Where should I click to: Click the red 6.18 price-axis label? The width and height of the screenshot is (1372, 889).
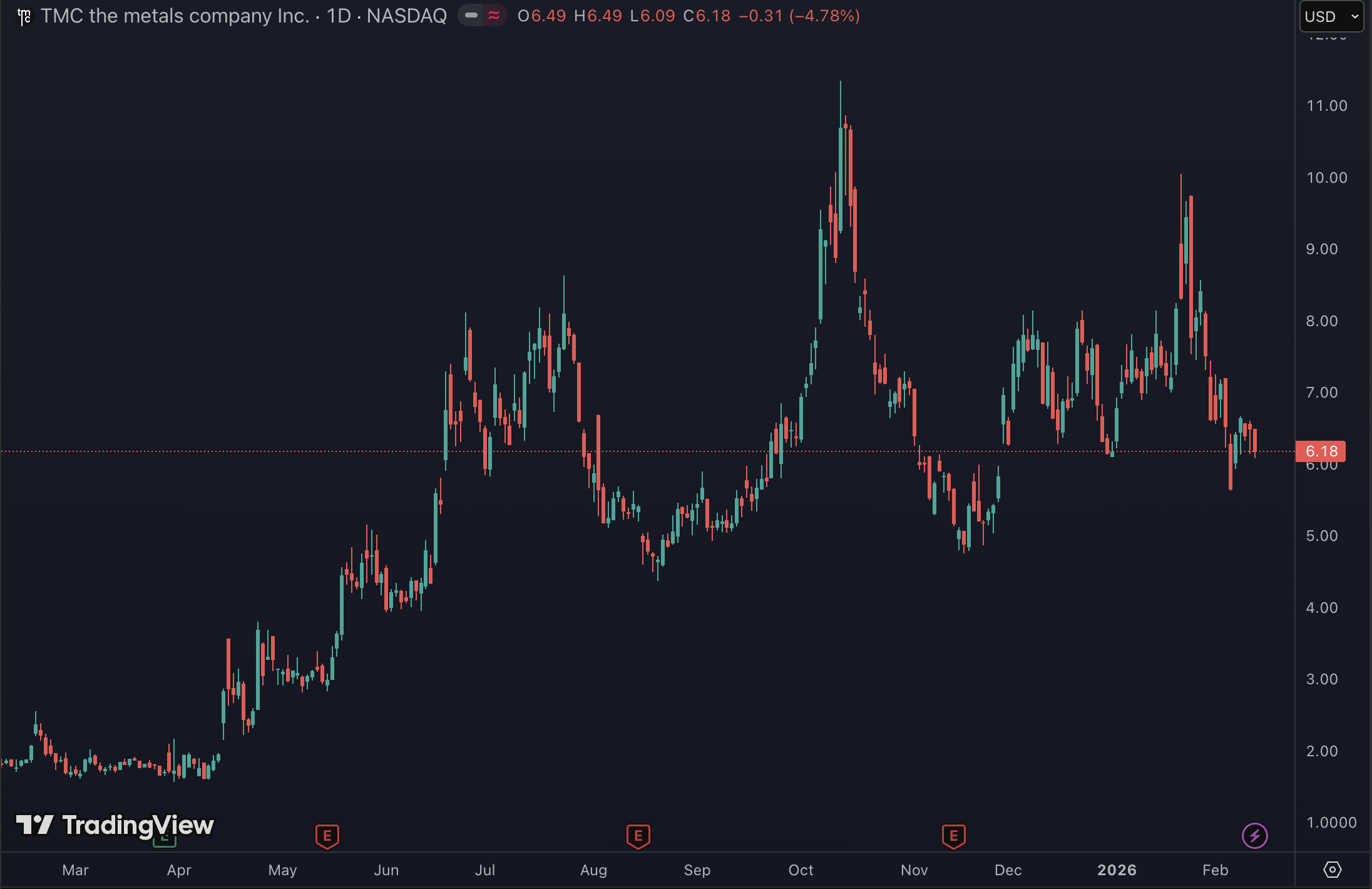pos(1321,451)
